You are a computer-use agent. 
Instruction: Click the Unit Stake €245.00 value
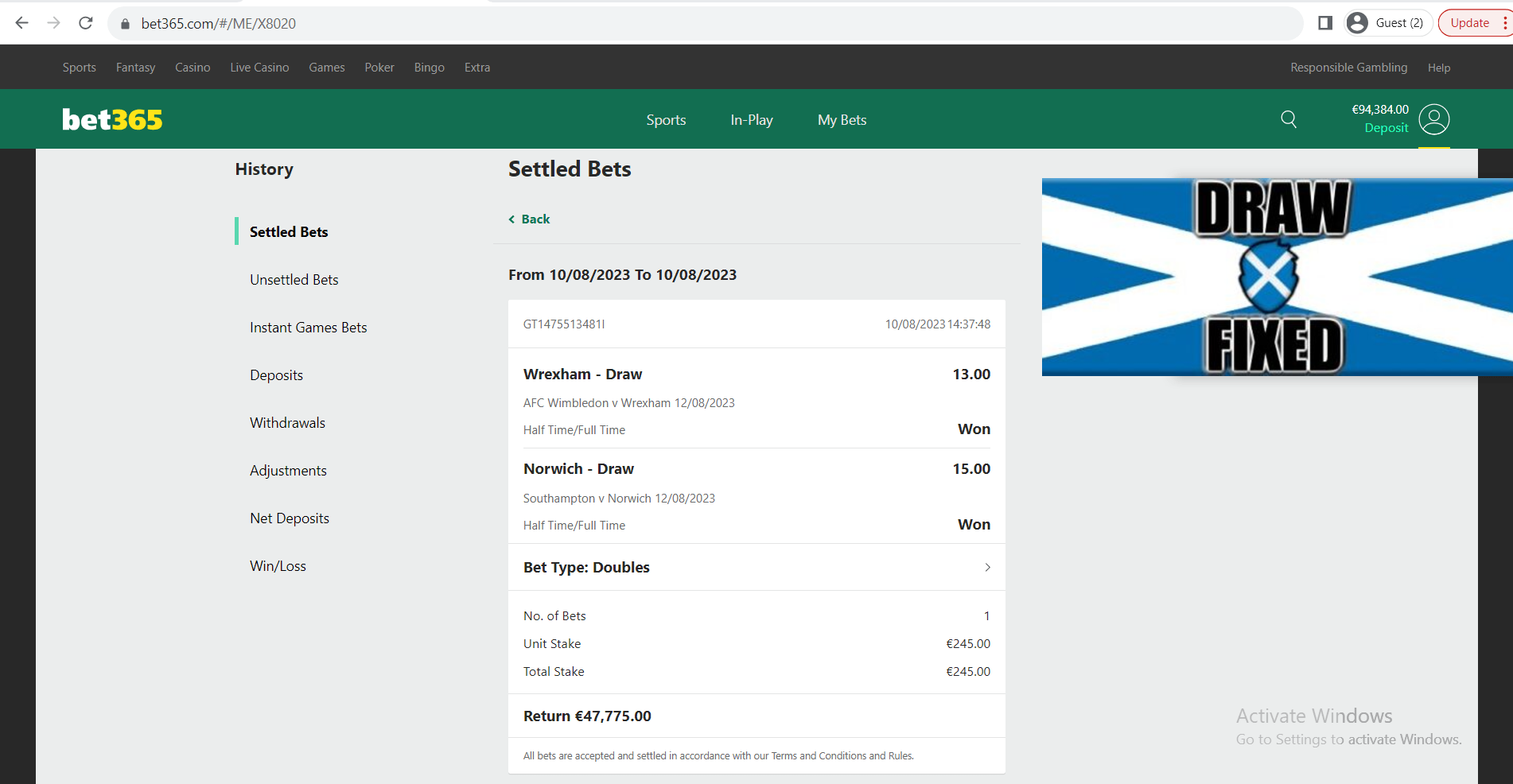pyautogui.click(x=968, y=643)
